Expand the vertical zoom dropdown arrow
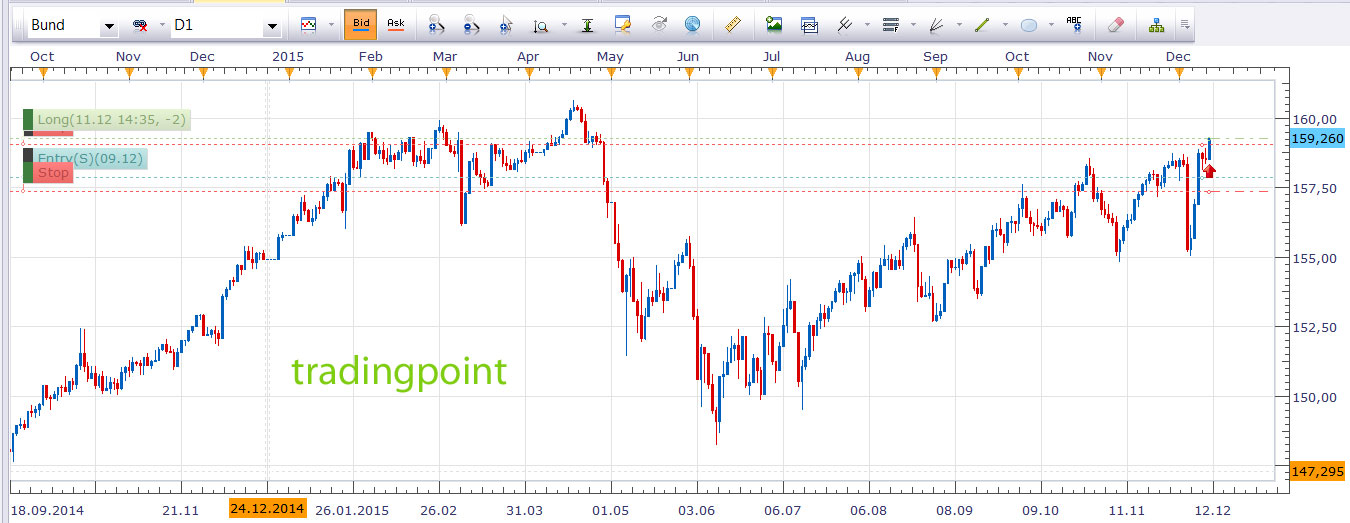 (x=564, y=25)
